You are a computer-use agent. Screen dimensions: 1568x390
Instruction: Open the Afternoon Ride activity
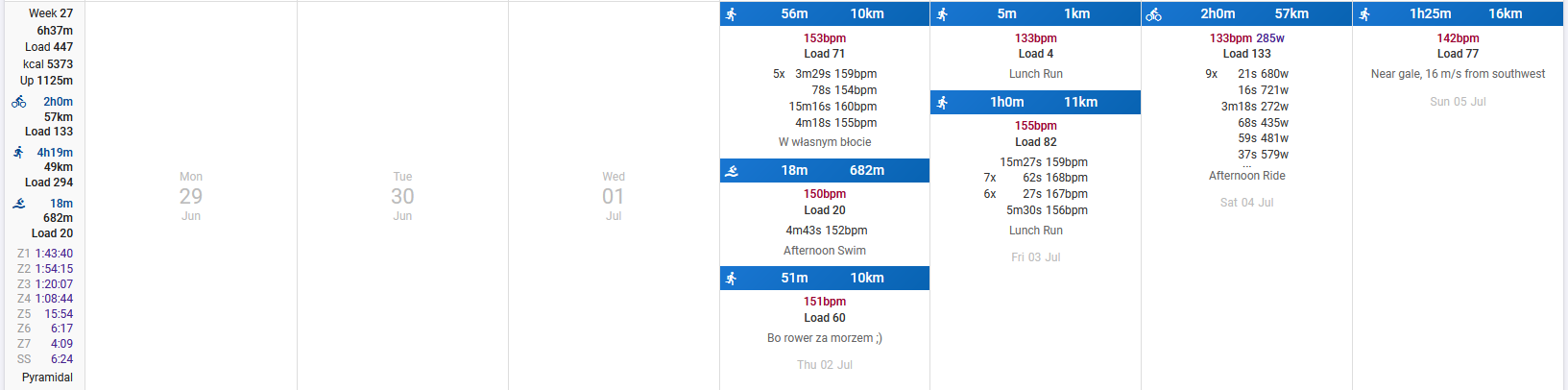coord(1247,176)
